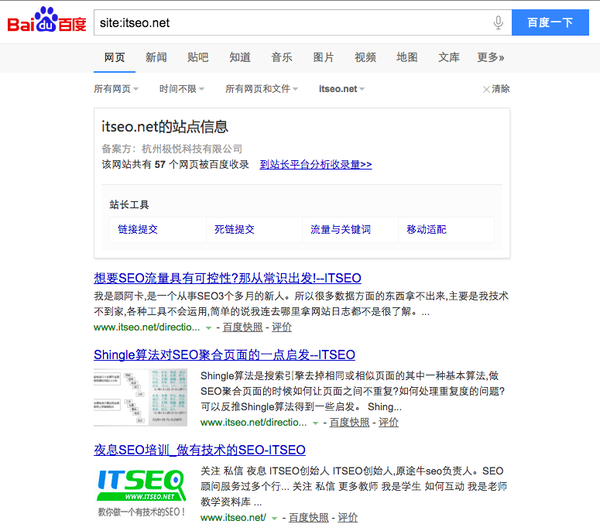Open the 流量与关键词 tool link

(x=341, y=230)
